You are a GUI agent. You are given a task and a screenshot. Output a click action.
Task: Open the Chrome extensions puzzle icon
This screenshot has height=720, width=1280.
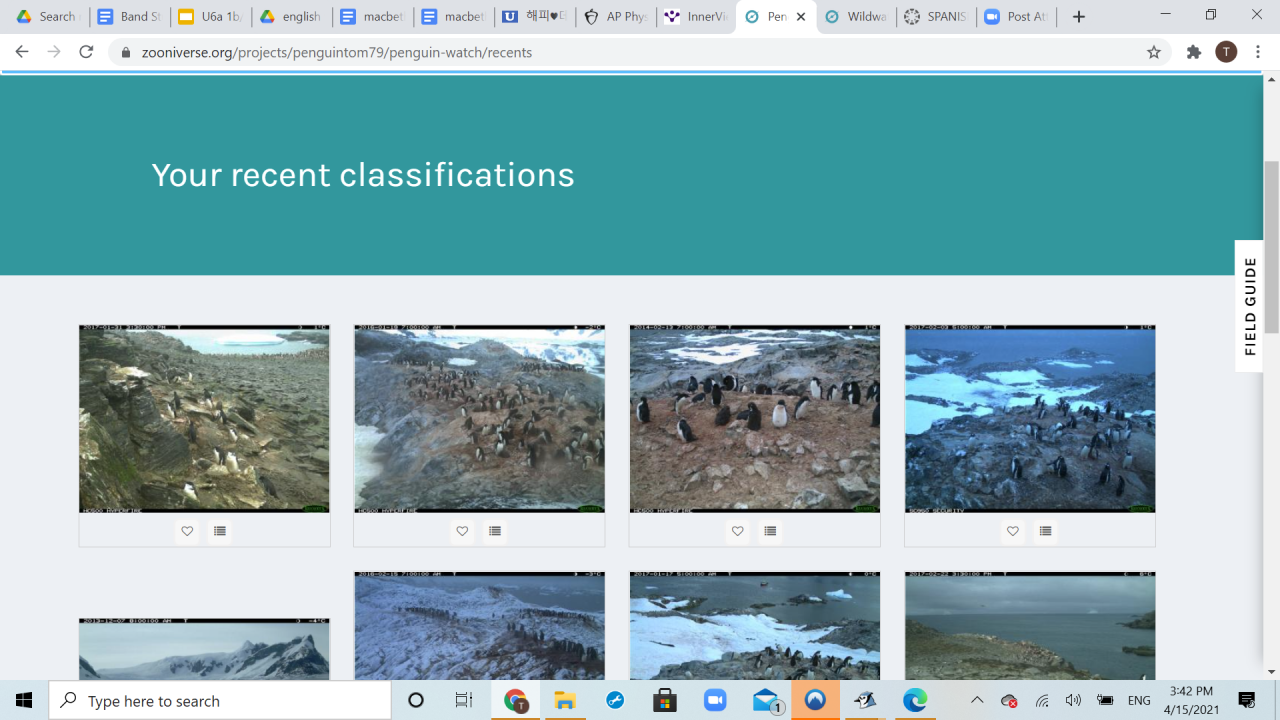tap(1193, 52)
